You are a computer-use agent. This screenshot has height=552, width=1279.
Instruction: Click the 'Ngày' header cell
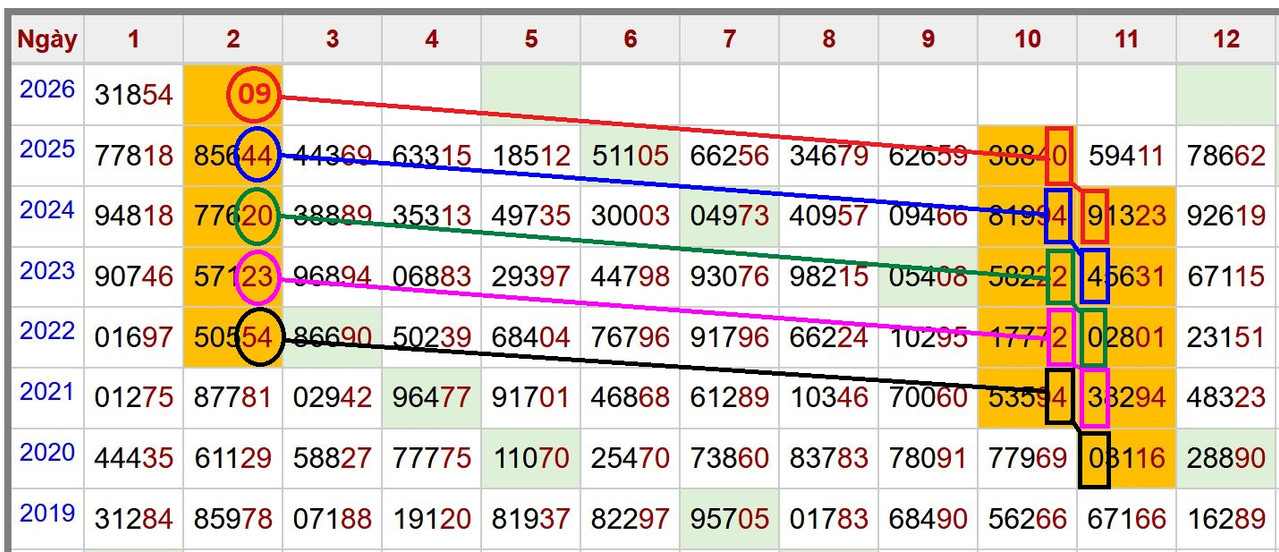point(47,38)
